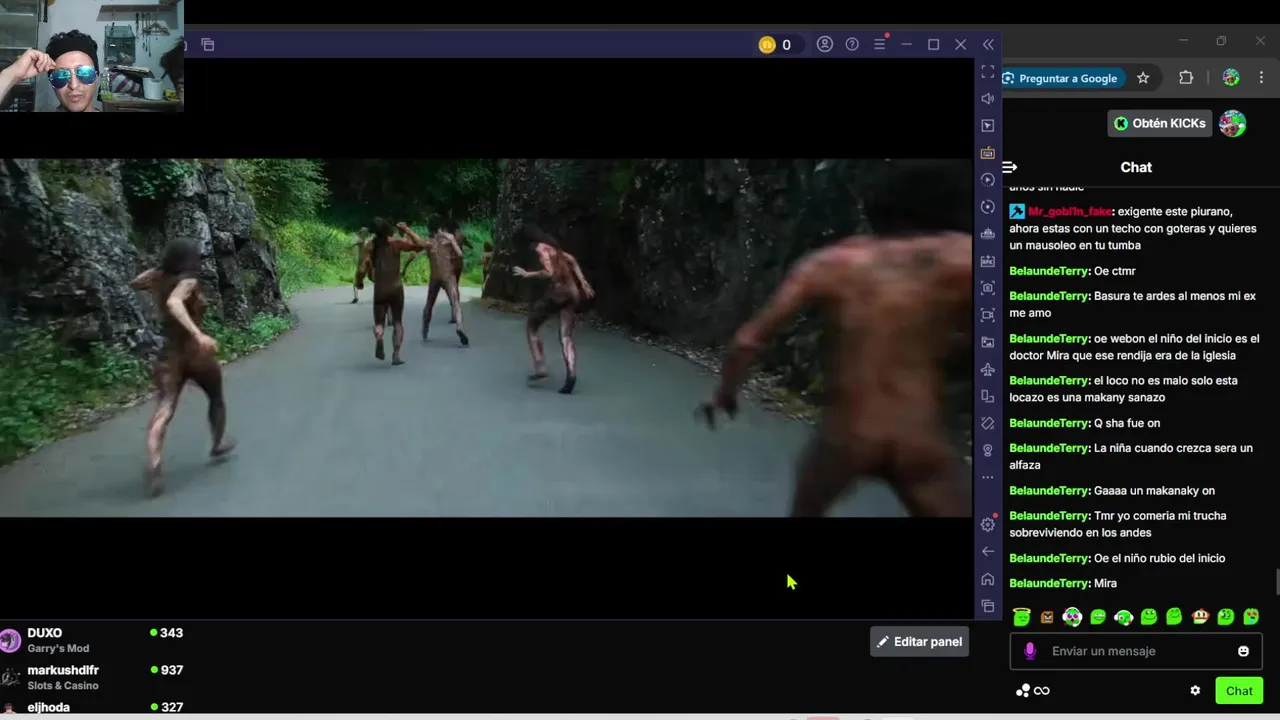This screenshot has width=1280, height=720.
Task: Click the chat message 'Gaaaa un makanaky on'
Action: pyautogui.click(x=1112, y=491)
